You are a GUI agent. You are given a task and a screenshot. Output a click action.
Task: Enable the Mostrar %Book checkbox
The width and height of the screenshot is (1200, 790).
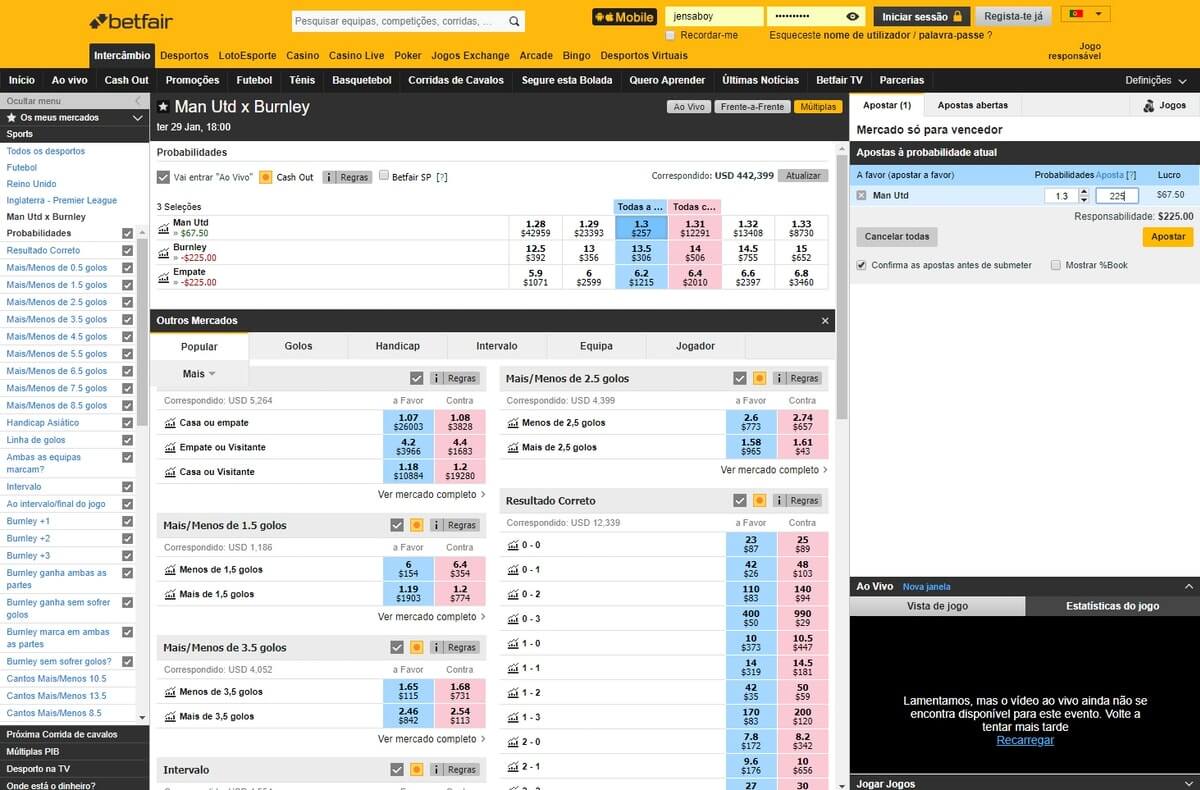coord(1056,265)
